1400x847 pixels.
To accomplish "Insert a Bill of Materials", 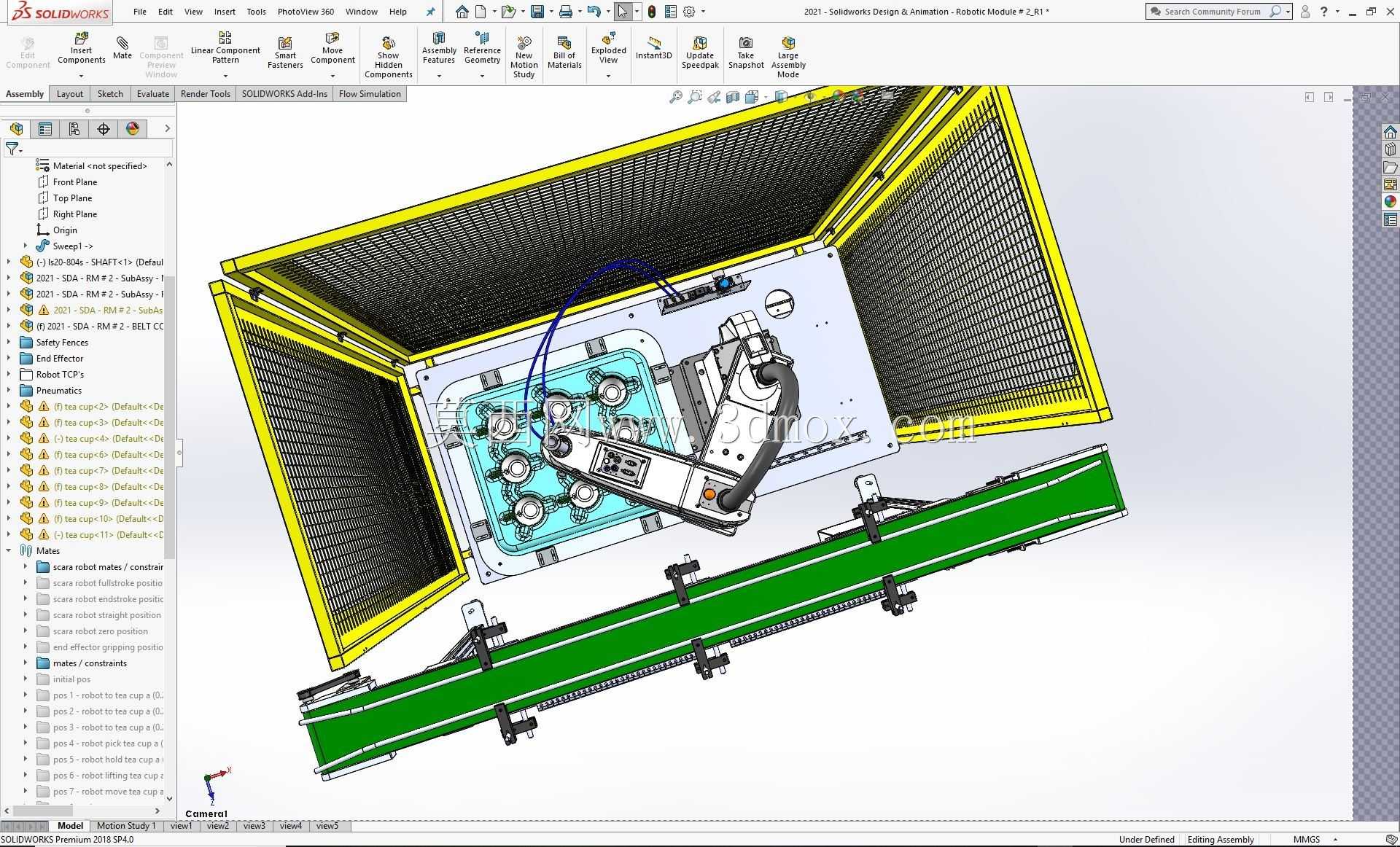I will pos(564,52).
